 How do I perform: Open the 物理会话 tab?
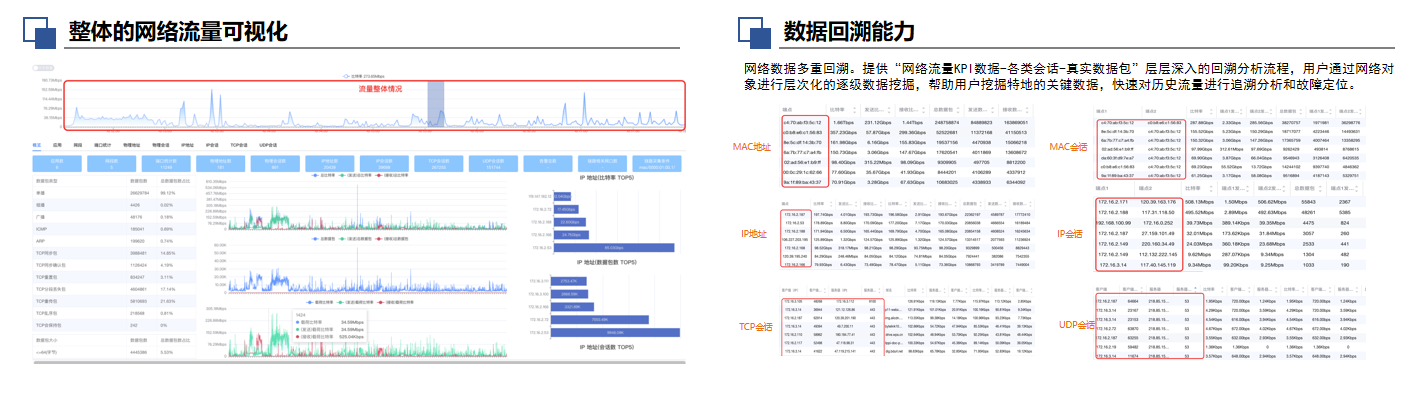(x=160, y=145)
